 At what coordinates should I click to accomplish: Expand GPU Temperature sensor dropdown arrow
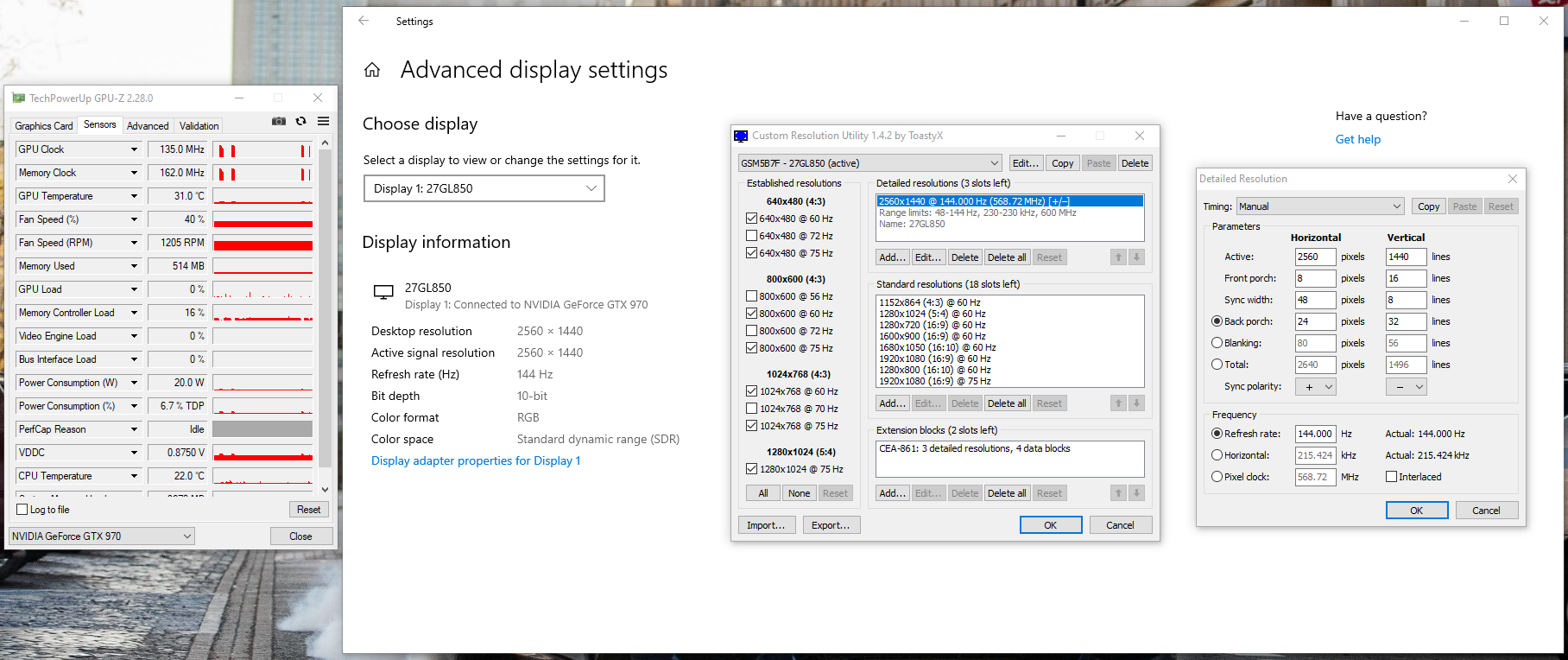click(134, 196)
